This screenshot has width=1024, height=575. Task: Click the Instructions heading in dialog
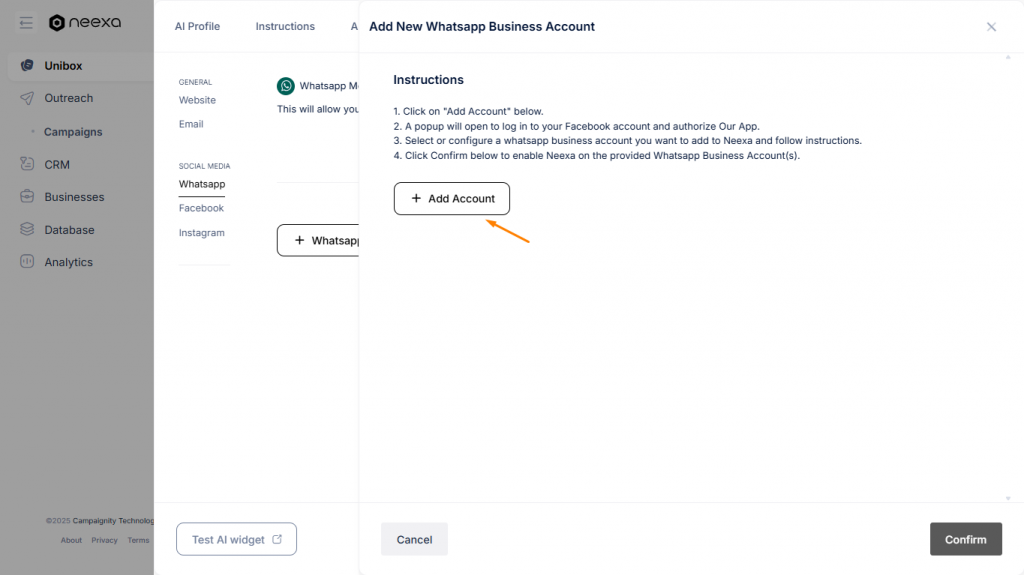428,80
